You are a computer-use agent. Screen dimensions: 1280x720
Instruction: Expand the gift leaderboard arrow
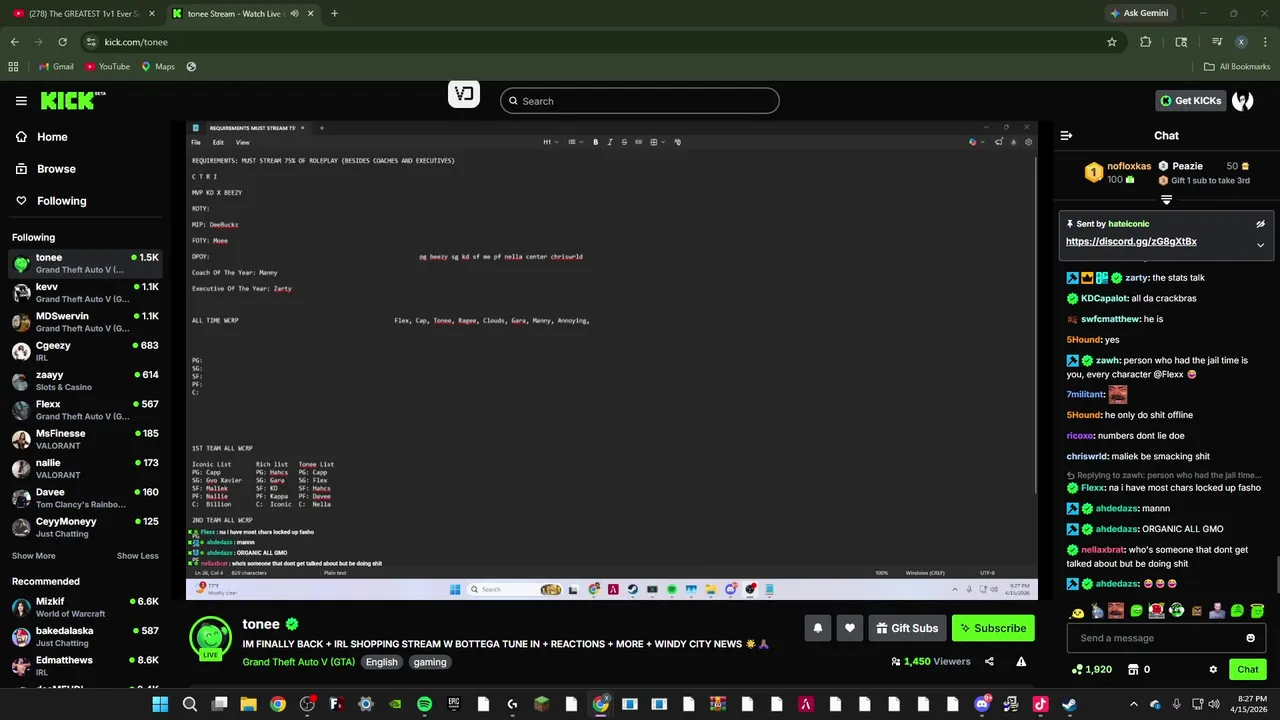1166,200
